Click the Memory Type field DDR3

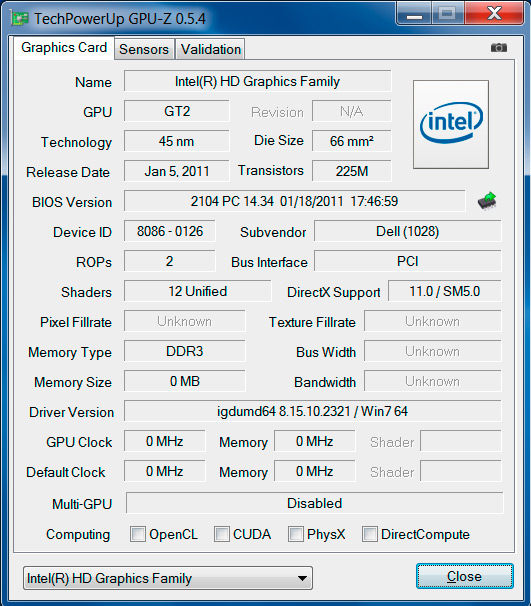(184, 351)
